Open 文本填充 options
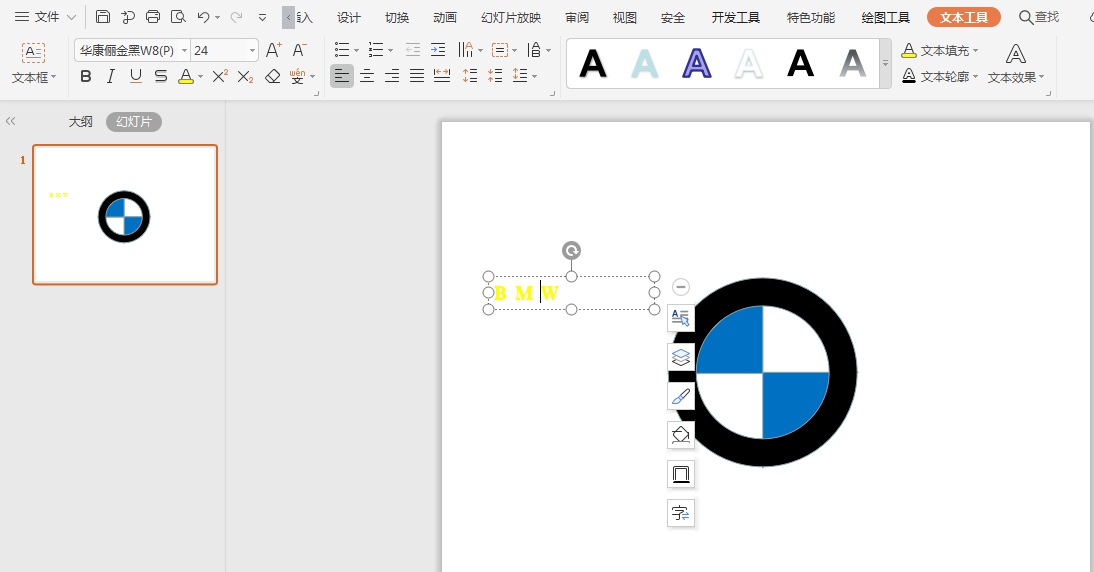This screenshot has width=1094, height=572. pyautogui.click(x=939, y=50)
